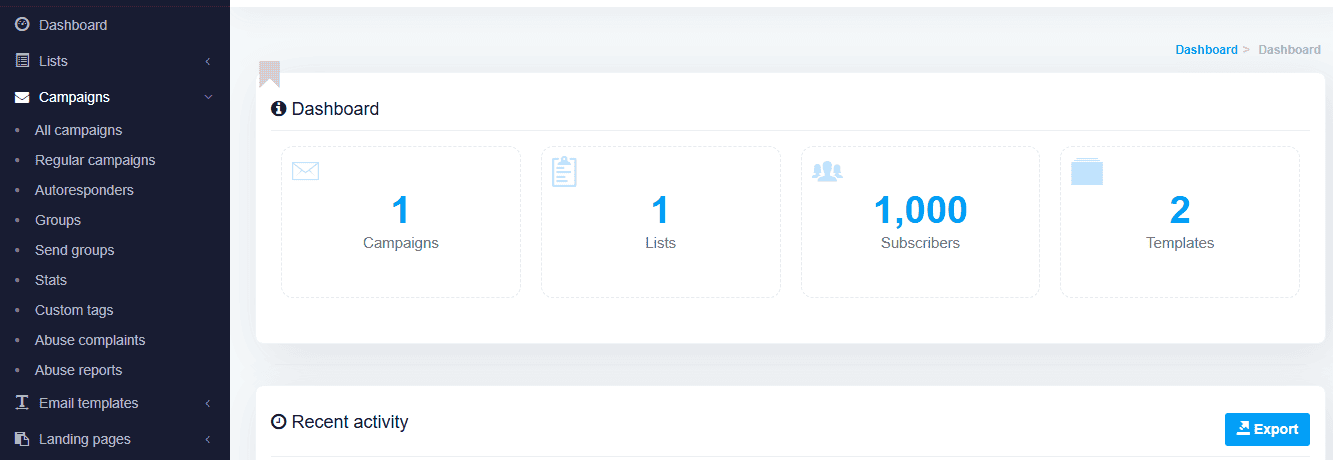Click the Email templates text icon

click(x=22, y=403)
